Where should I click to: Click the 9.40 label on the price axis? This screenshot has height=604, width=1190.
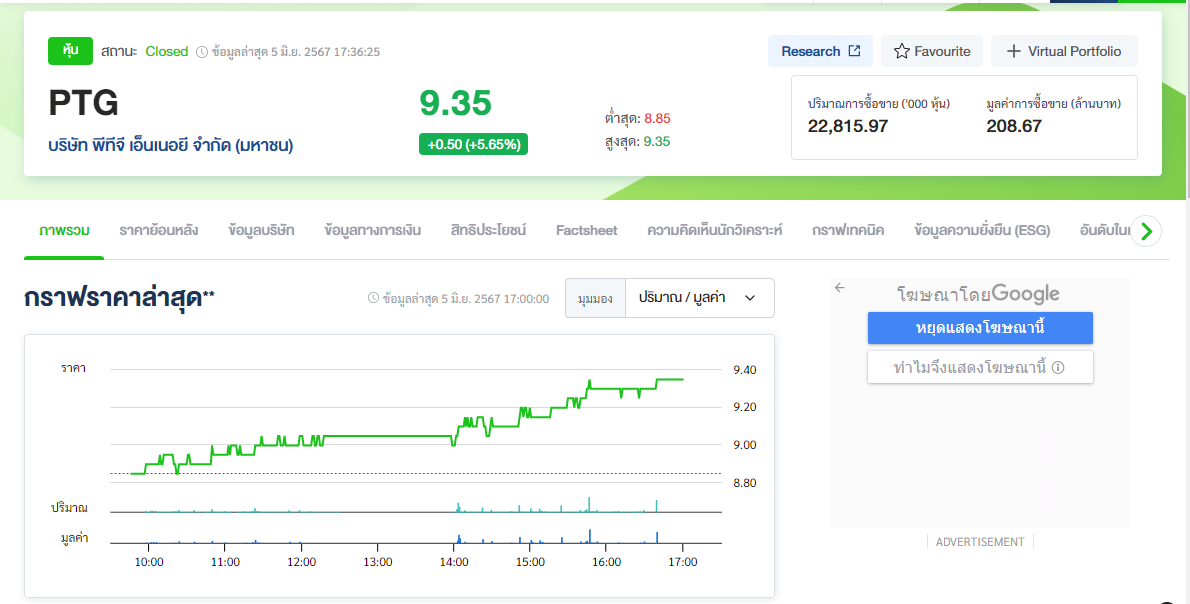point(745,370)
